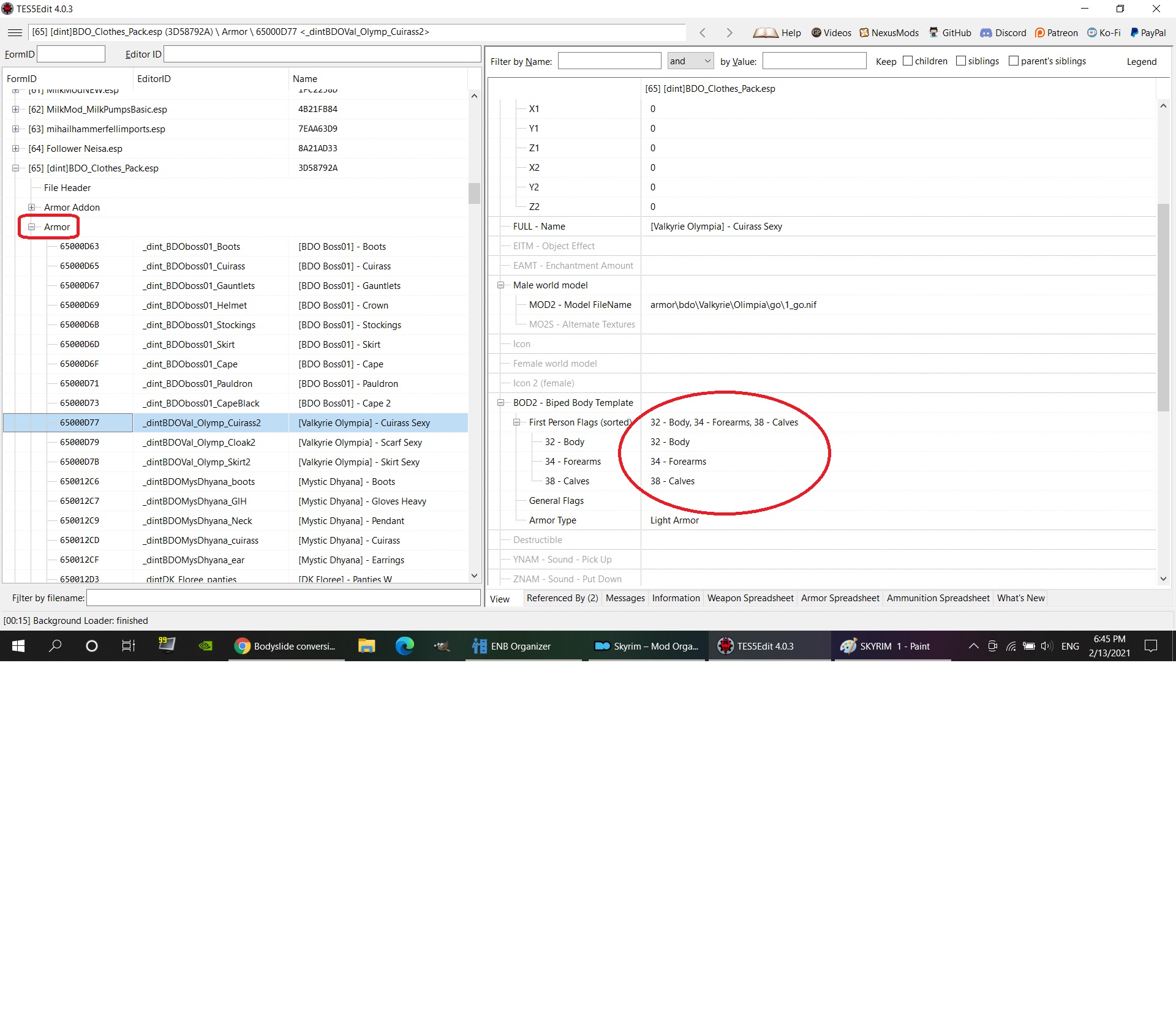Viewport: 1176px width, 1031px height.
Task: Click the Filter by filename input field
Action: coord(283,598)
